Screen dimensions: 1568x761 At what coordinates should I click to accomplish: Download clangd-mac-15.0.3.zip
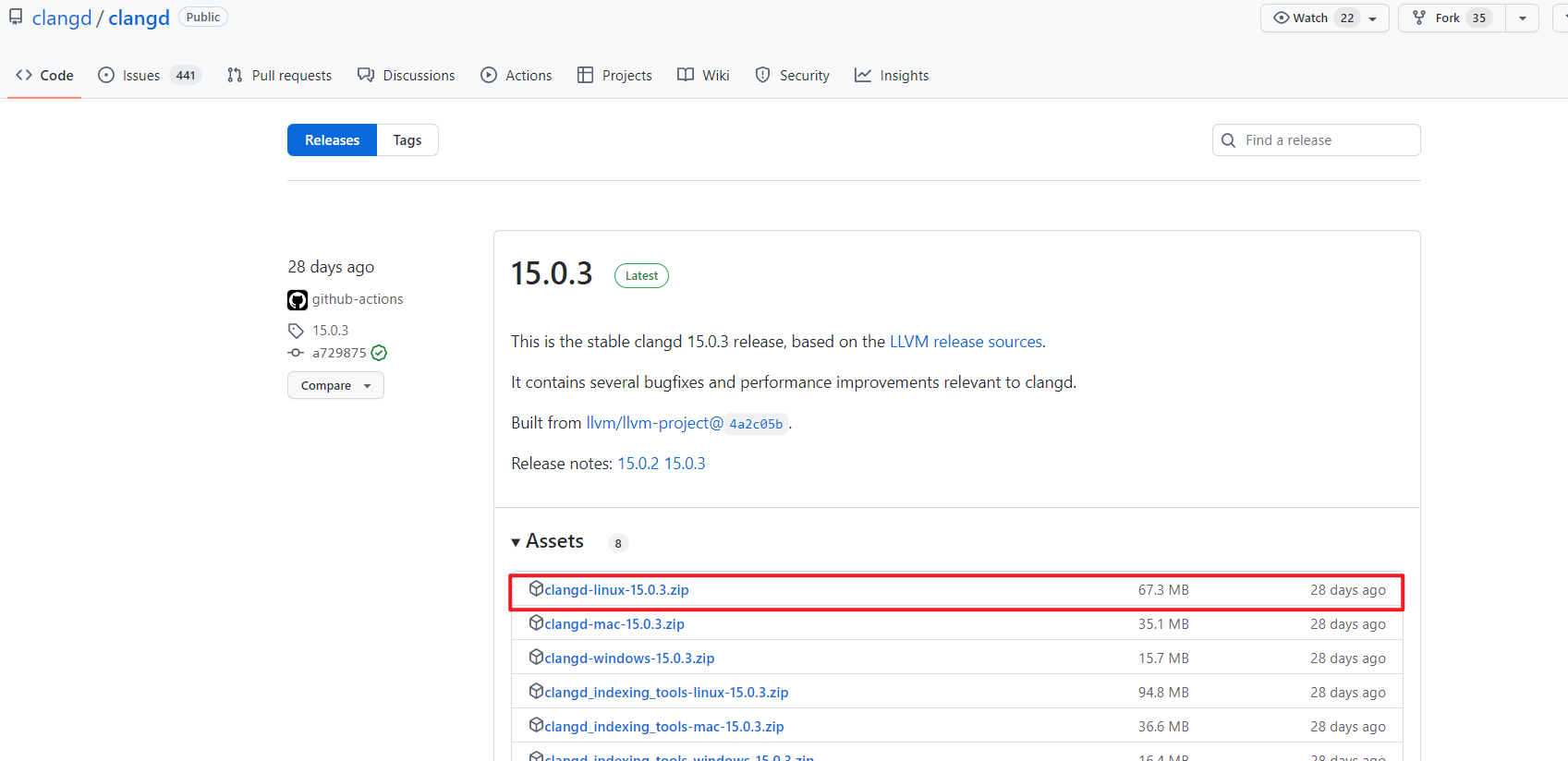click(614, 624)
